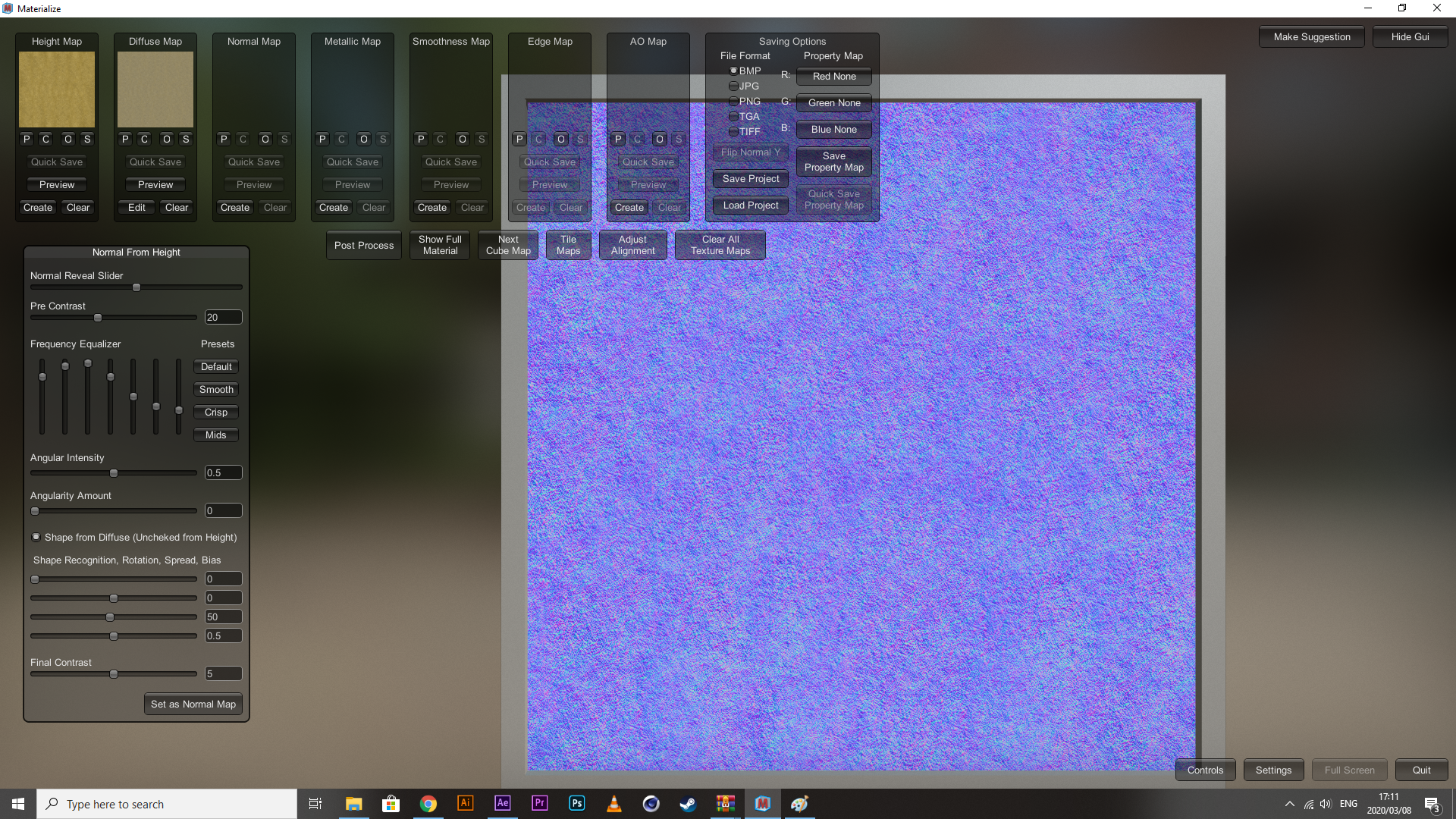Click the P button under Height Map
Image resolution: width=1456 pixels, height=819 pixels.
(27, 139)
